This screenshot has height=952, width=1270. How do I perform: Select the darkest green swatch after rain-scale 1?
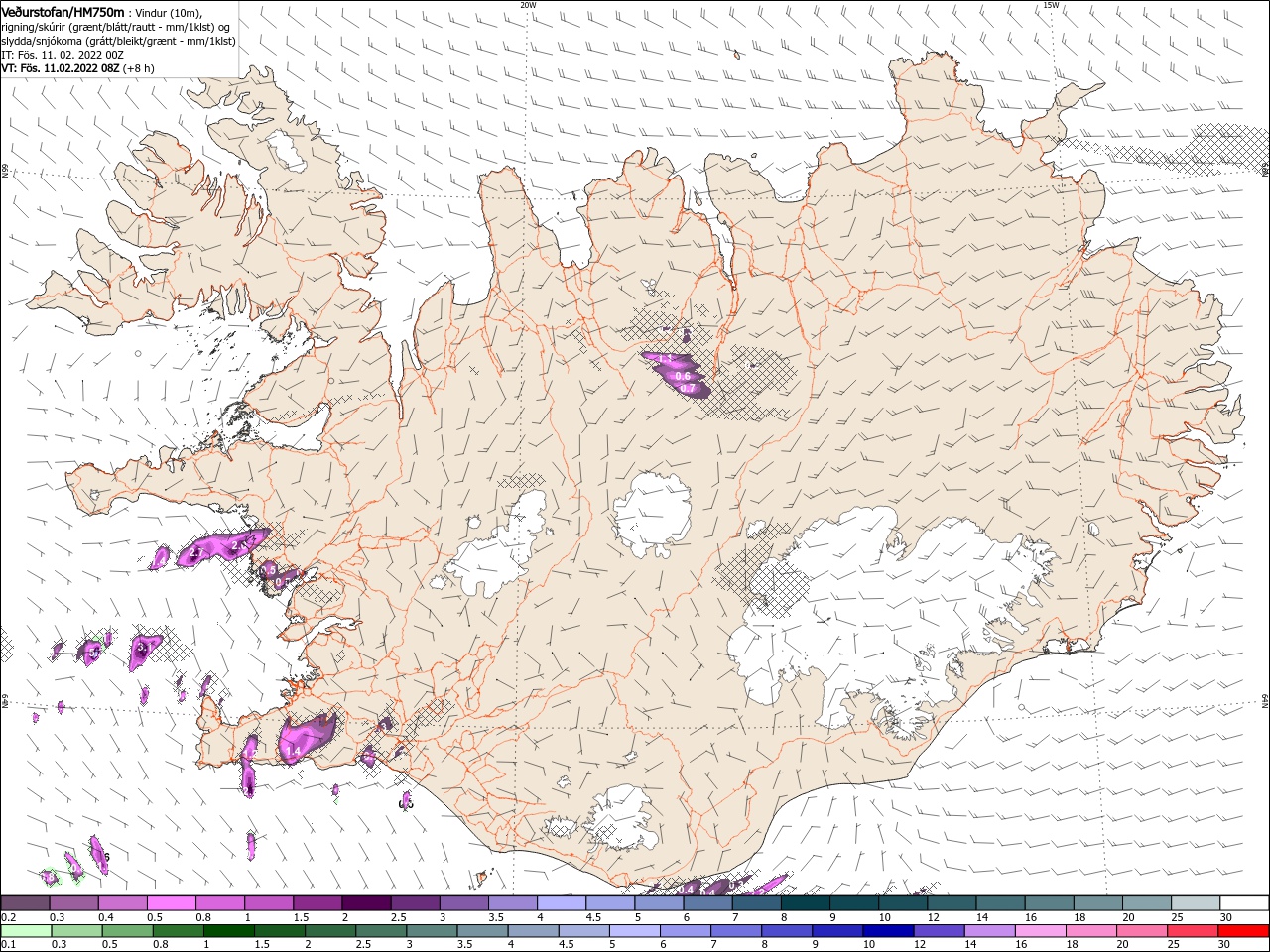pyautogui.click(x=228, y=931)
